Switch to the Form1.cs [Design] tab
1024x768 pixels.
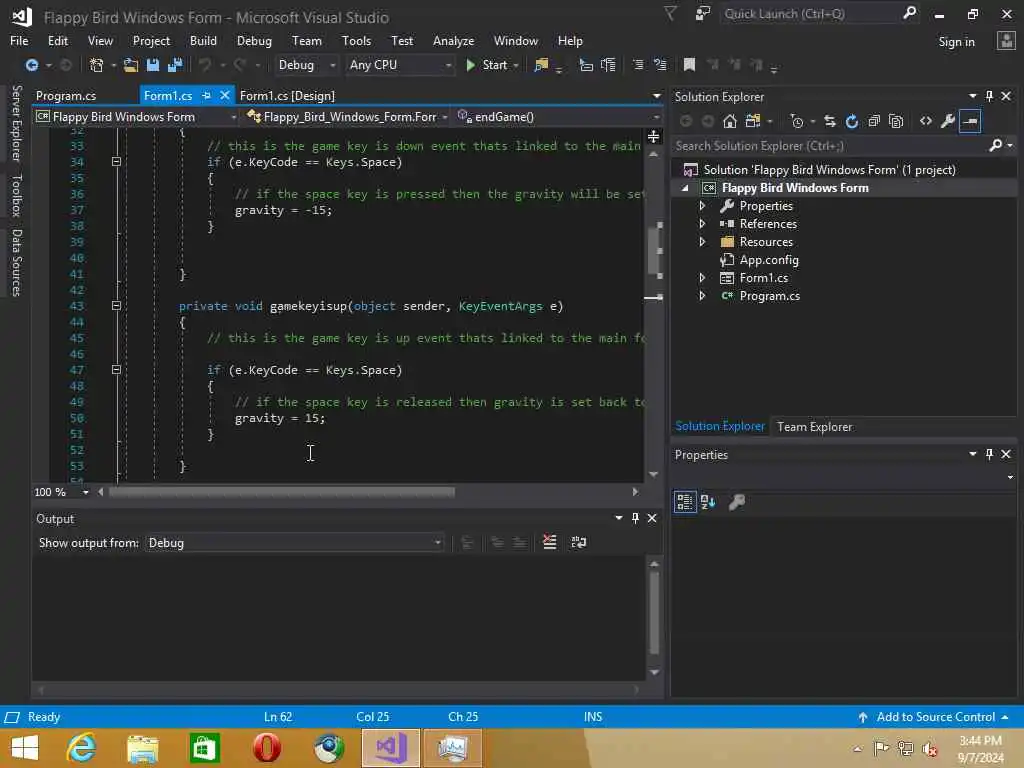point(287,95)
